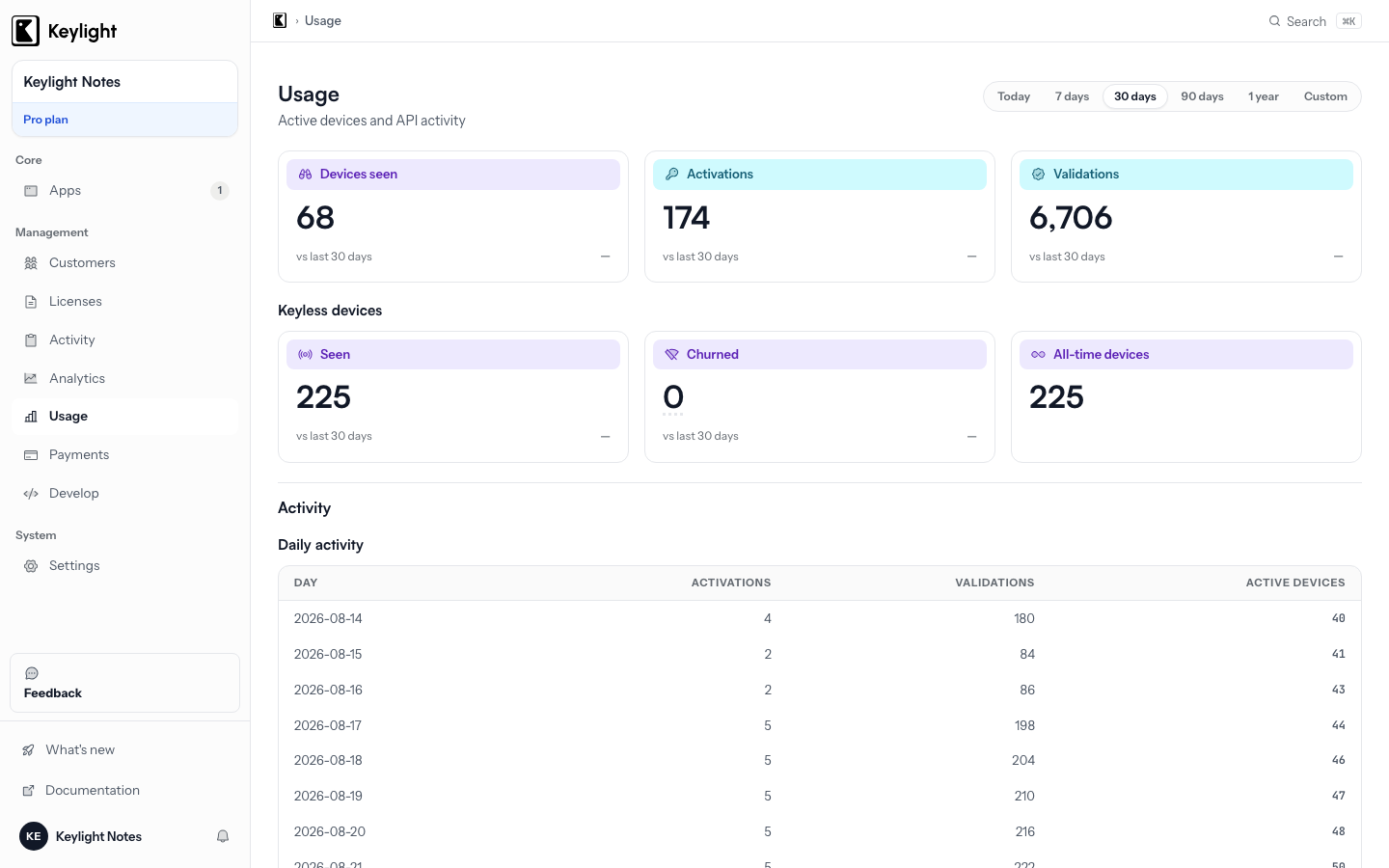The width and height of the screenshot is (1389, 868).
Task: Click the Develop code brackets icon
Action: (31, 494)
